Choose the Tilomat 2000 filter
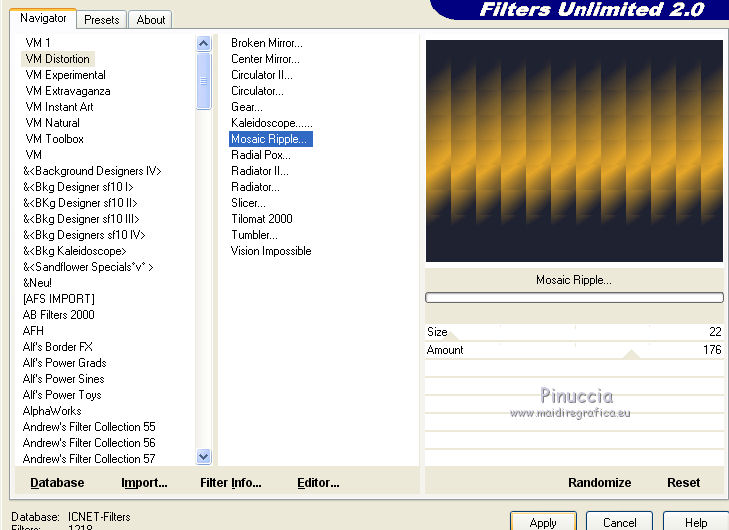Image resolution: width=729 pixels, height=530 pixels. 262,219
